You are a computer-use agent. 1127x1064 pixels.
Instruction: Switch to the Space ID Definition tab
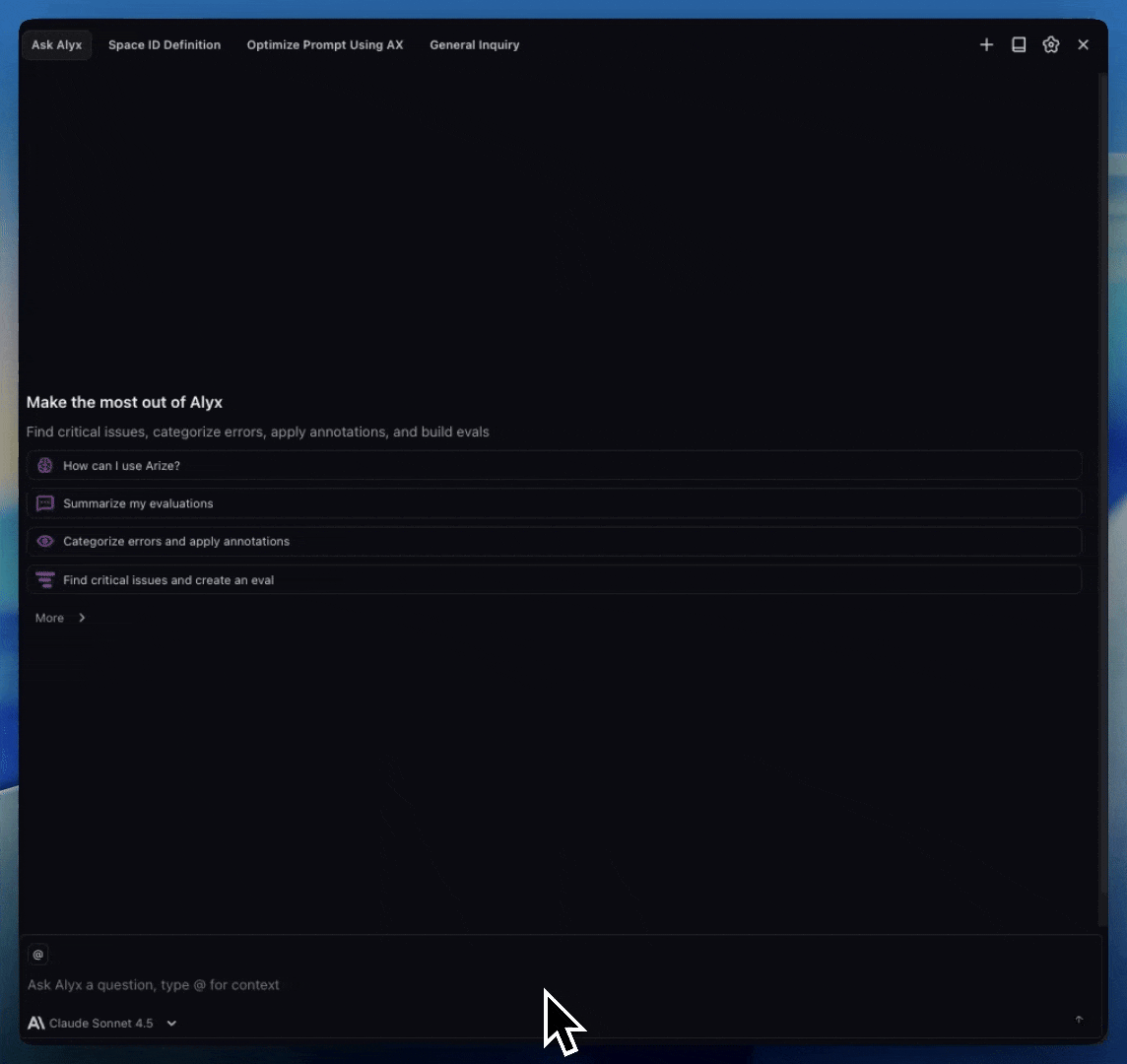click(x=165, y=44)
